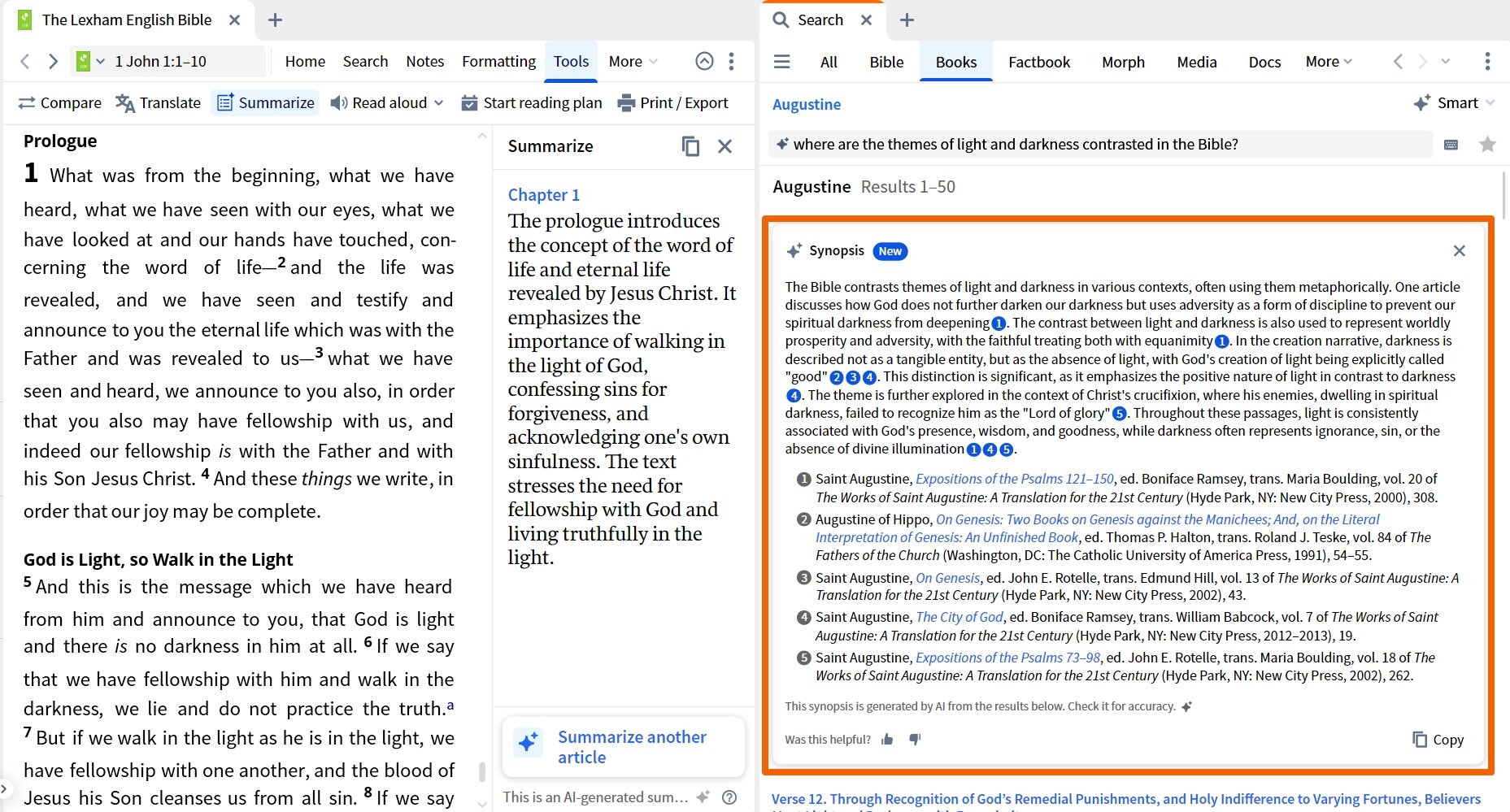Open Expositions of the Psalms 73–98 link

(x=1008, y=658)
